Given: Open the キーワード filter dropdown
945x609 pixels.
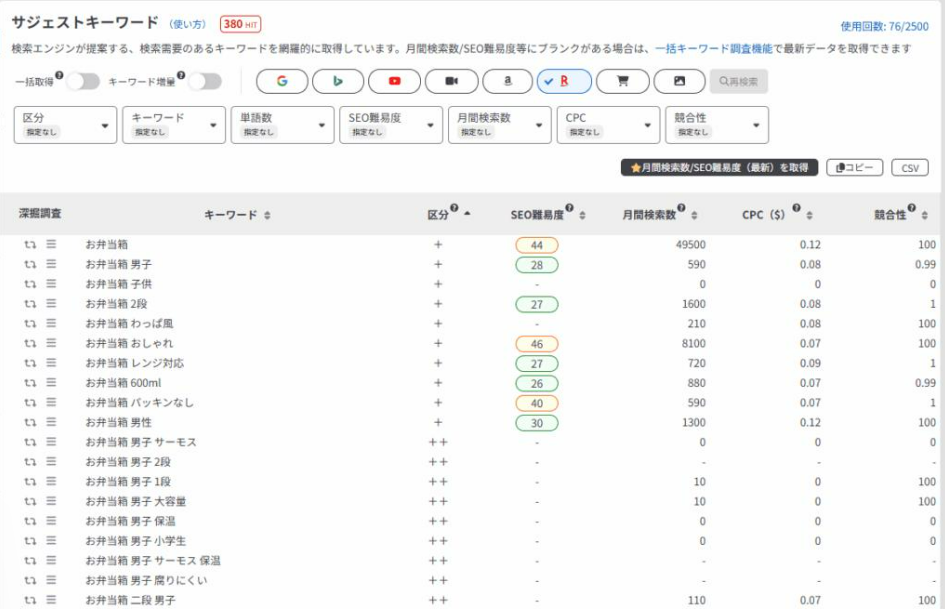Looking at the screenshot, I should (x=174, y=125).
